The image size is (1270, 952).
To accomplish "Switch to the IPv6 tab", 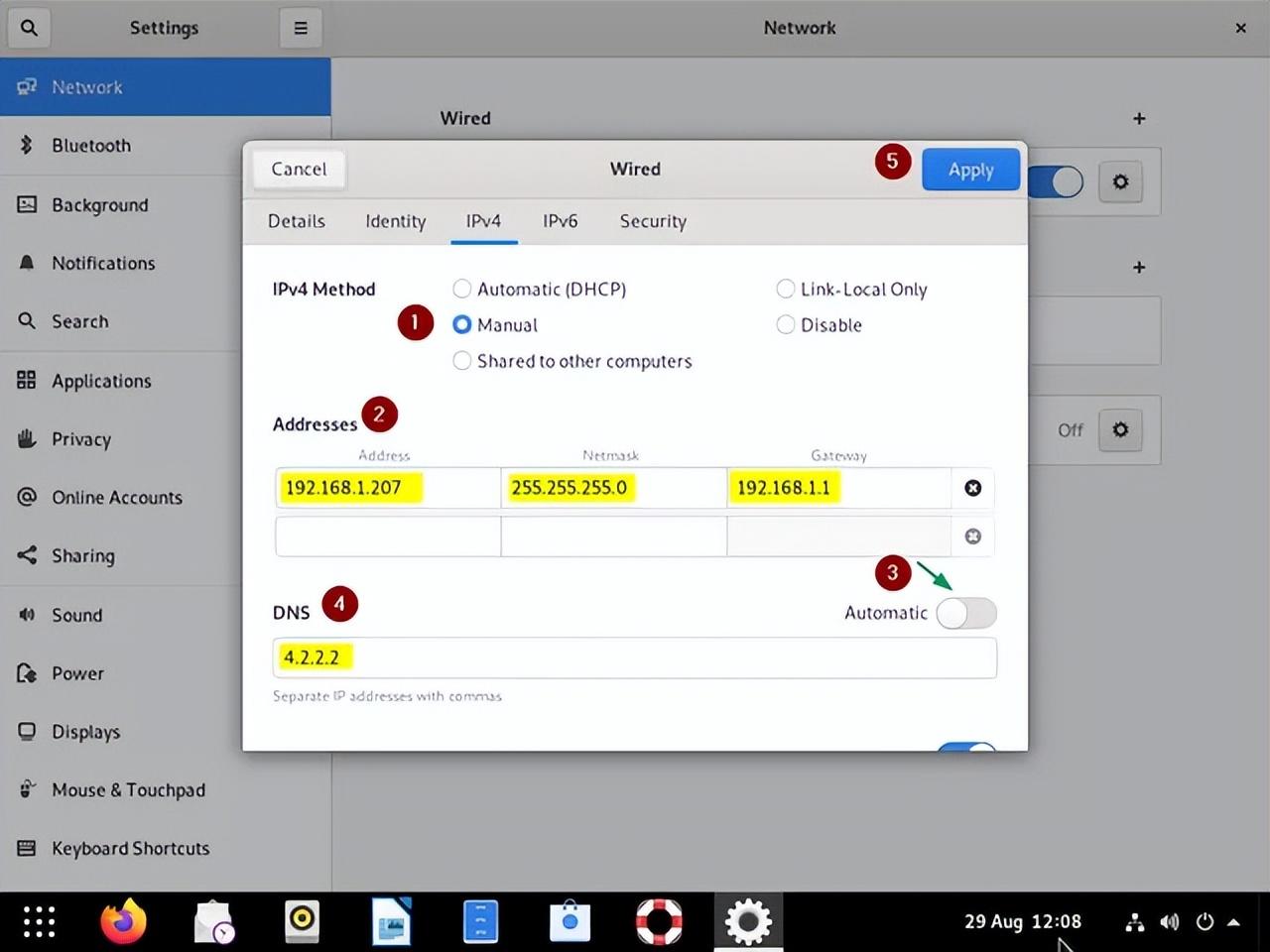I will pos(560,220).
